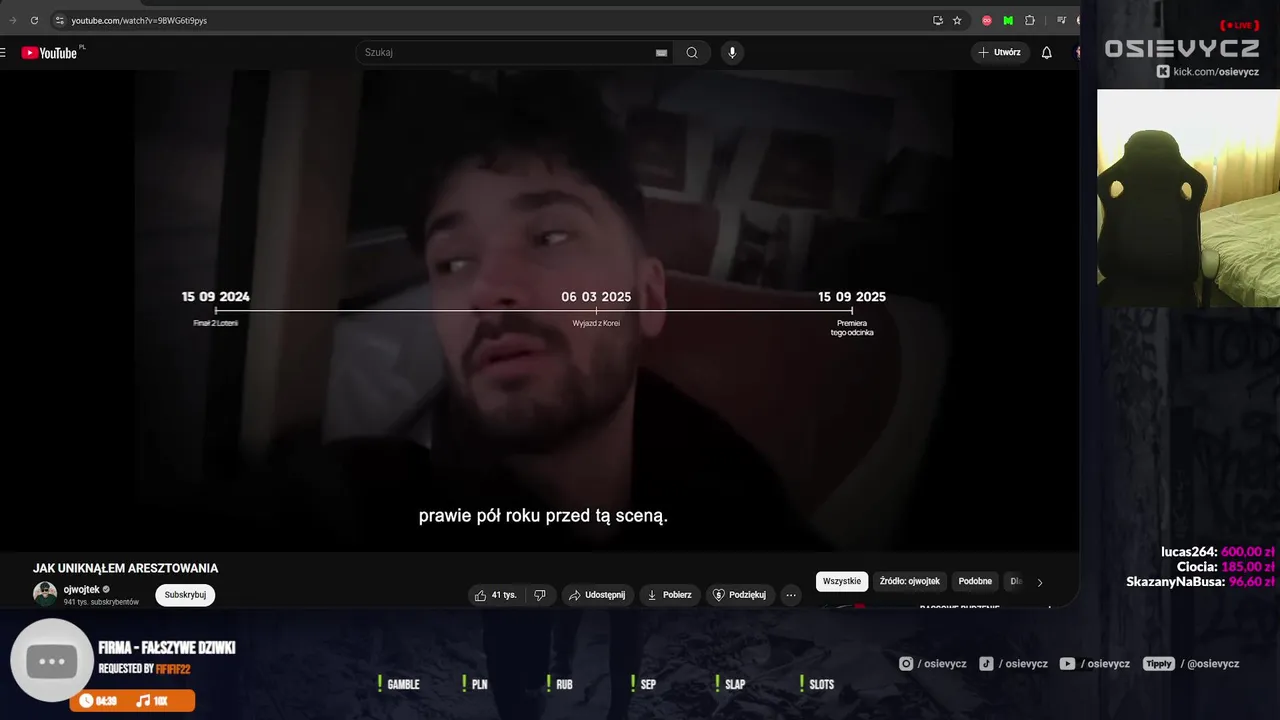This screenshot has height=720, width=1280.
Task: Click the song title FIRMA - FAŁSZYWE DZIWKI
Action: (167, 648)
